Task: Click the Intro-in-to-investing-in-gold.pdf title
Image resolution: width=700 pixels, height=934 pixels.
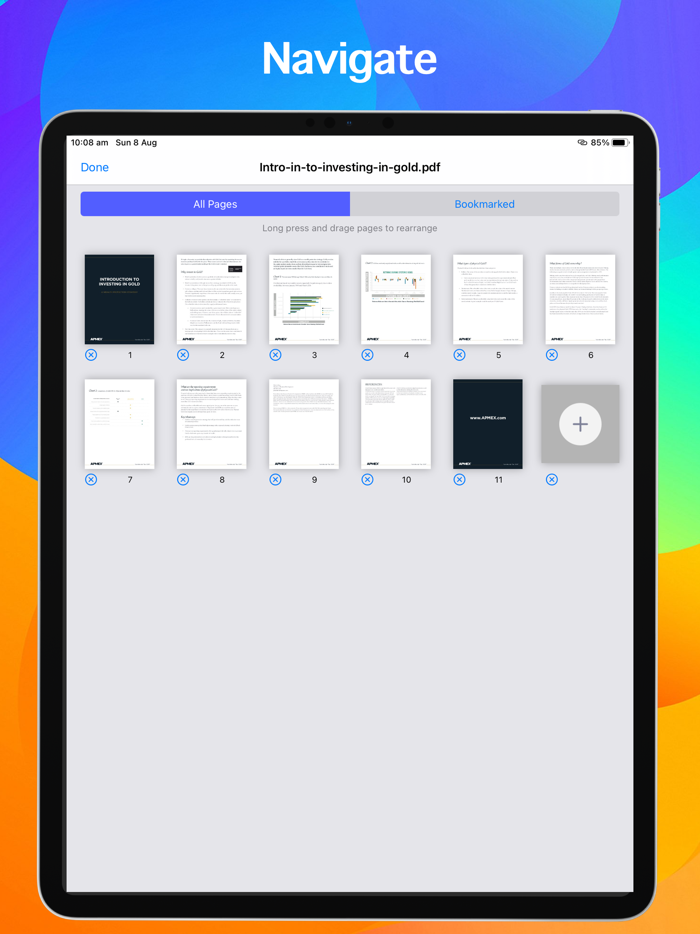Action: click(x=350, y=167)
